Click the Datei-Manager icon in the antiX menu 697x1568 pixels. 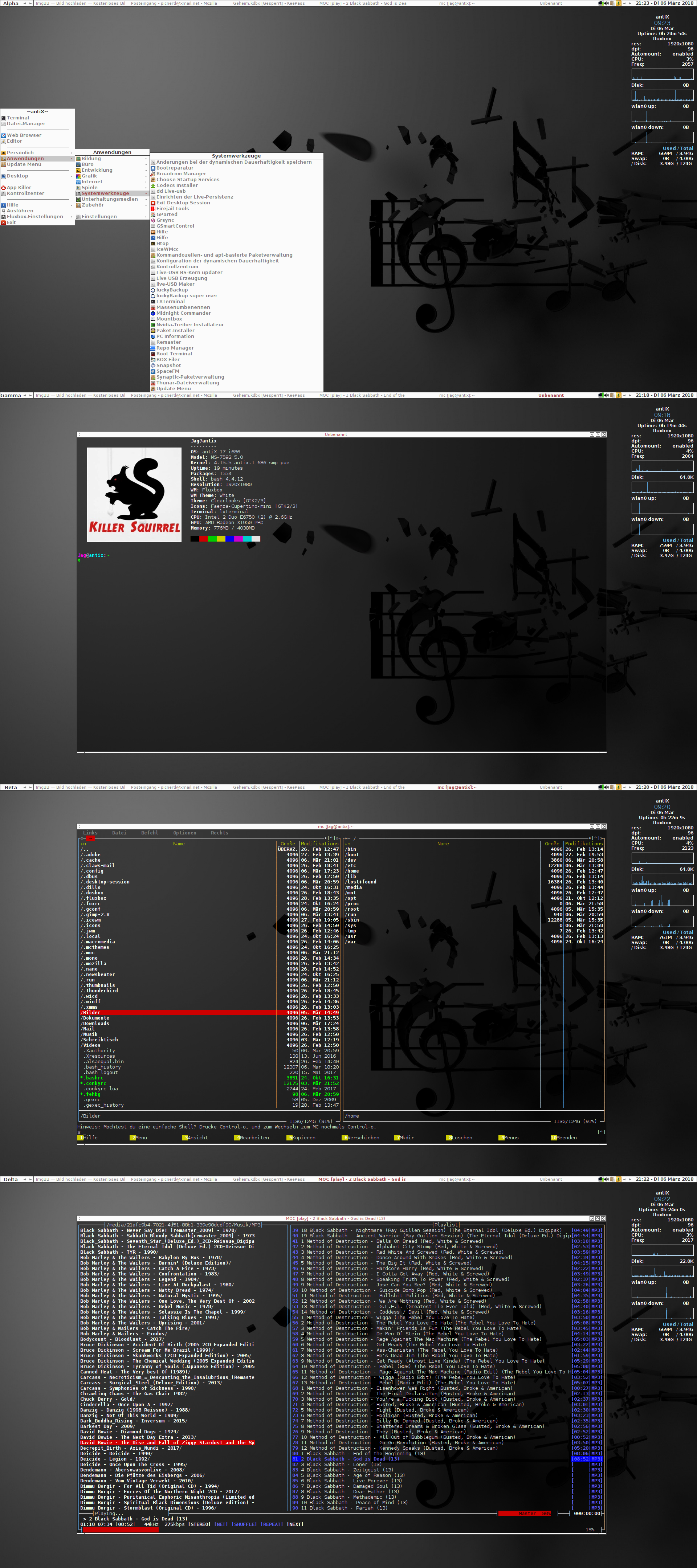[4, 123]
